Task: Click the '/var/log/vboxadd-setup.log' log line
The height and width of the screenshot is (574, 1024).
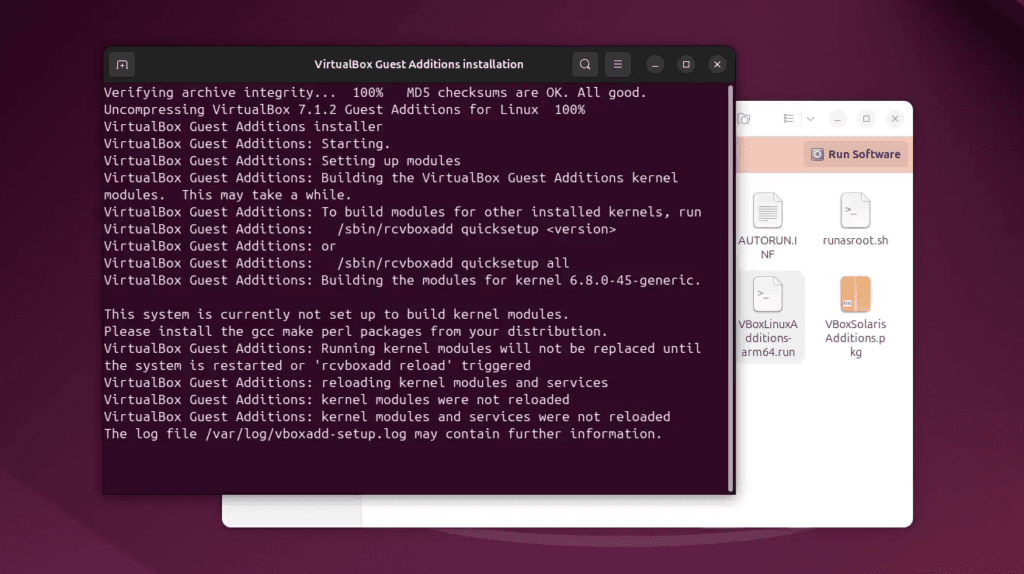Action: 383,434
